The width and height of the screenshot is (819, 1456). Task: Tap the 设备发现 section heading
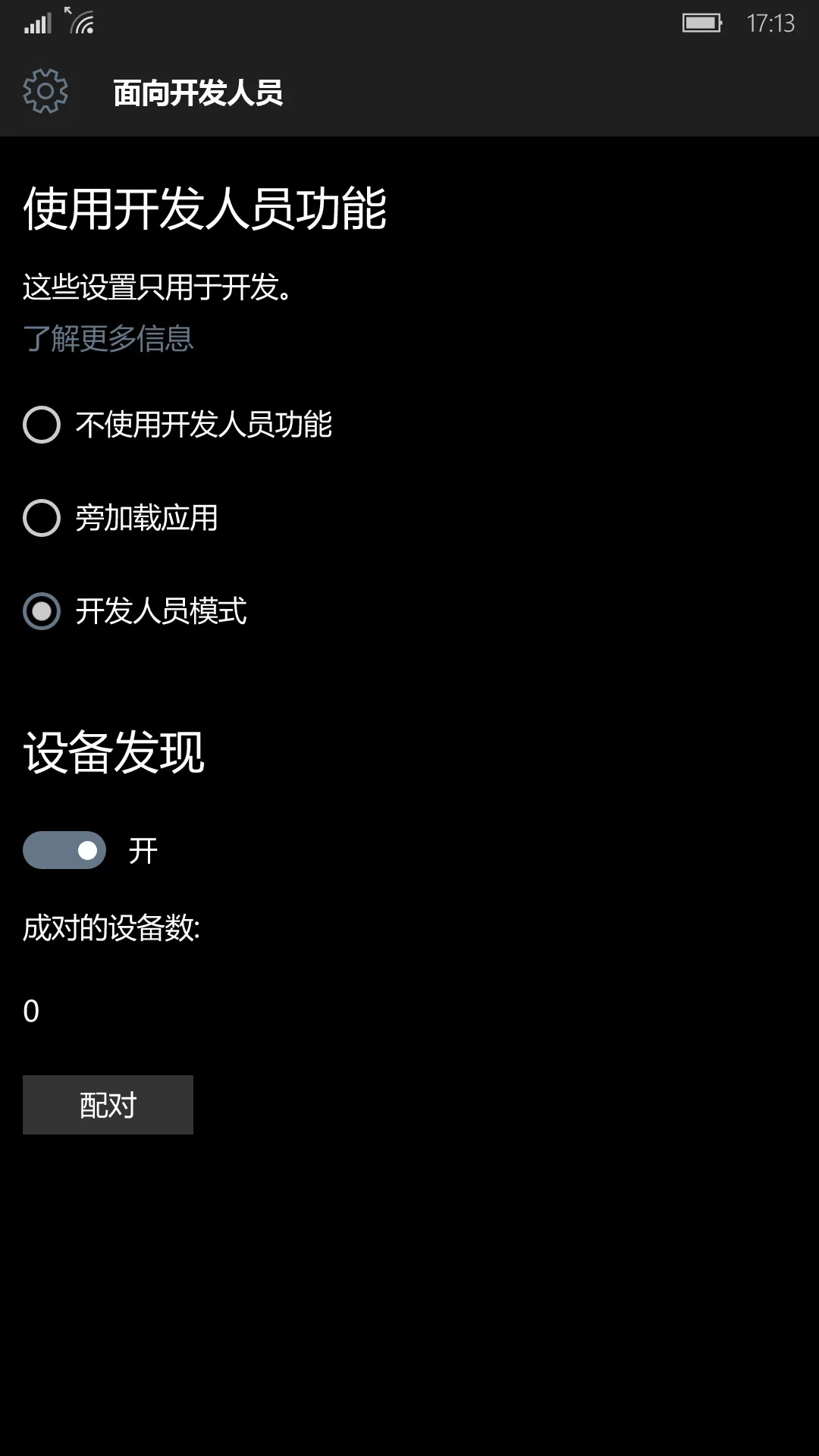pyautogui.click(x=114, y=752)
